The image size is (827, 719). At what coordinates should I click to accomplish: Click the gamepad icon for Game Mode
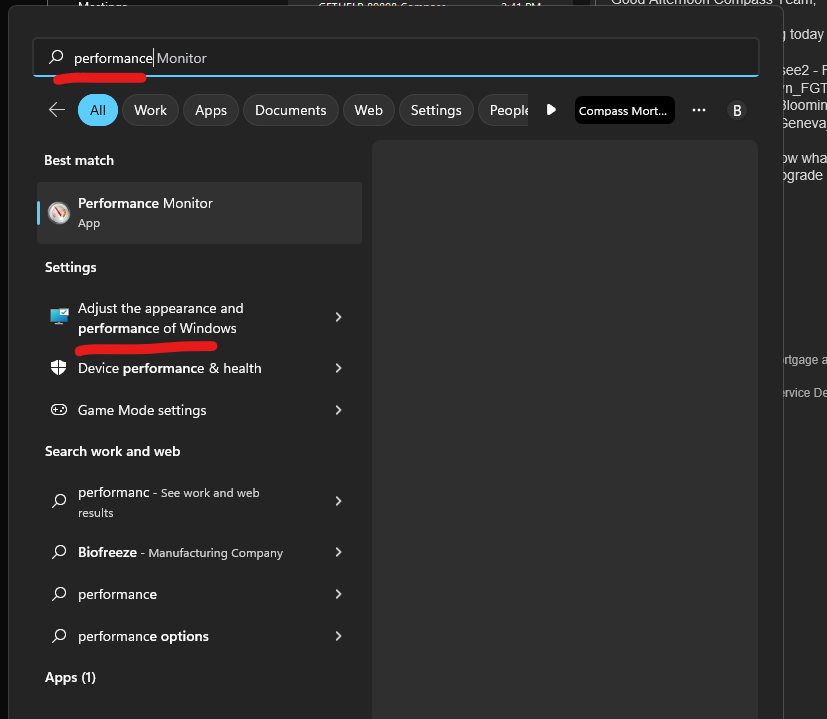(59, 409)
